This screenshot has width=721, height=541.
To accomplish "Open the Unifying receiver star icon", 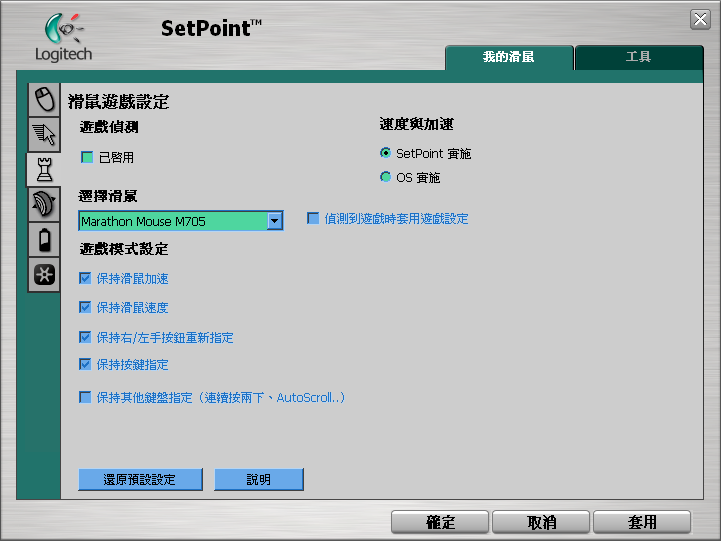I will 44,274.
